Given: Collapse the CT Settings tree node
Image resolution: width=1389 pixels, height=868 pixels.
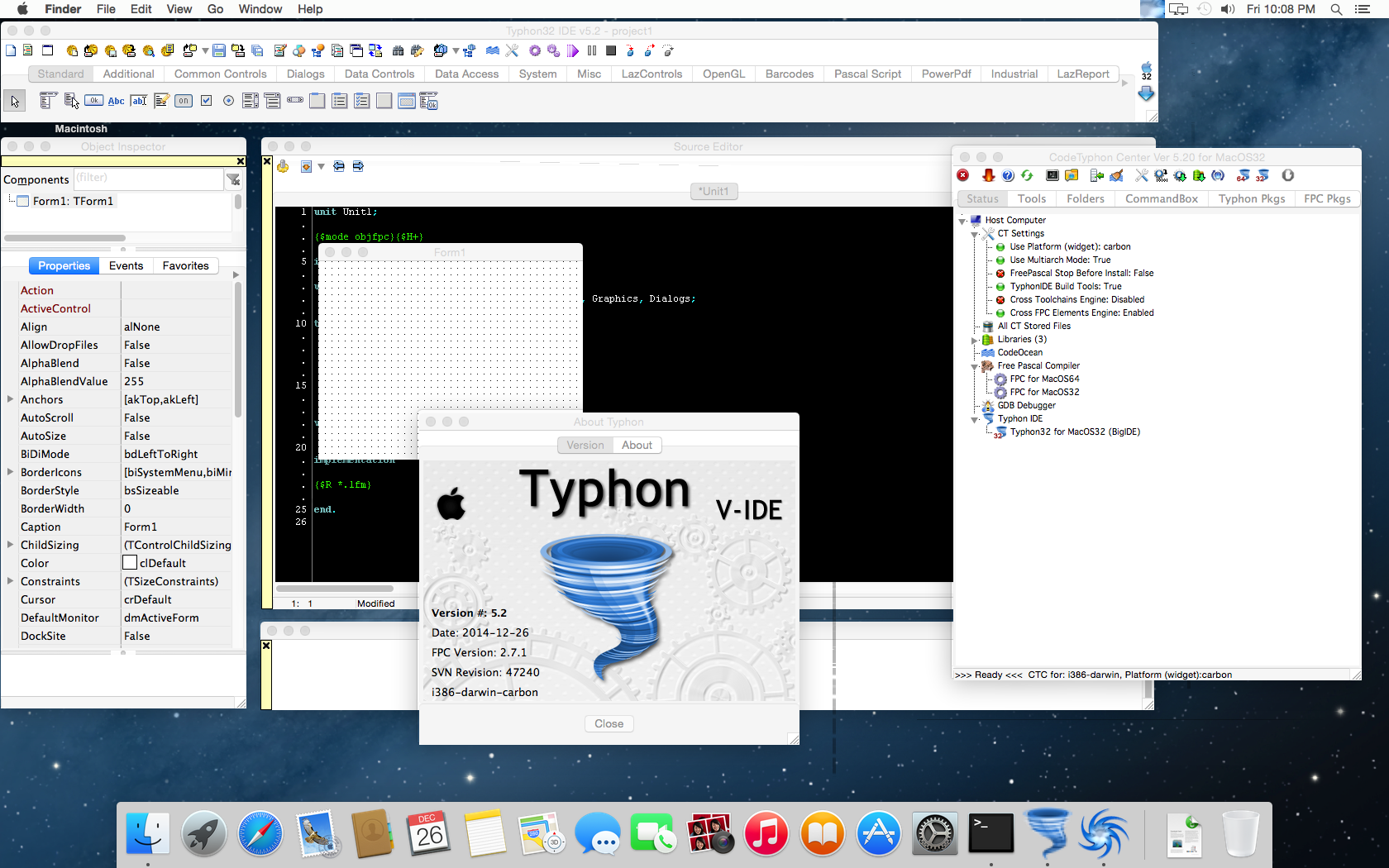Looking at the screenshot, I should point(975,234).
